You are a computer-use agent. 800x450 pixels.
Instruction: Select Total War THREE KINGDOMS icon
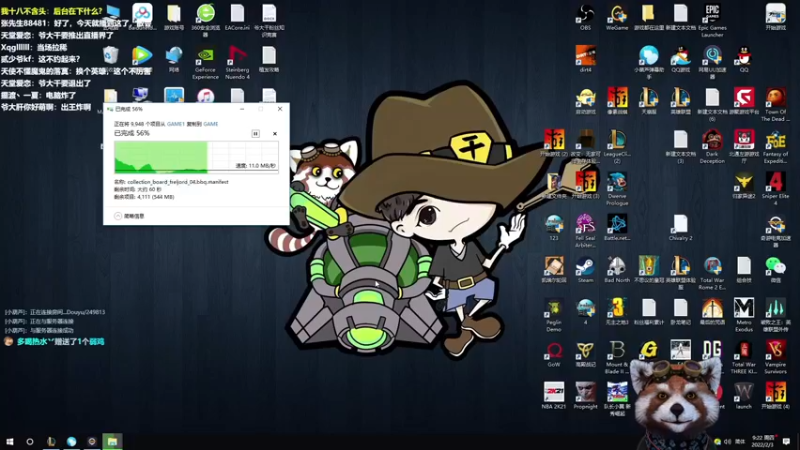coord(744,351)
